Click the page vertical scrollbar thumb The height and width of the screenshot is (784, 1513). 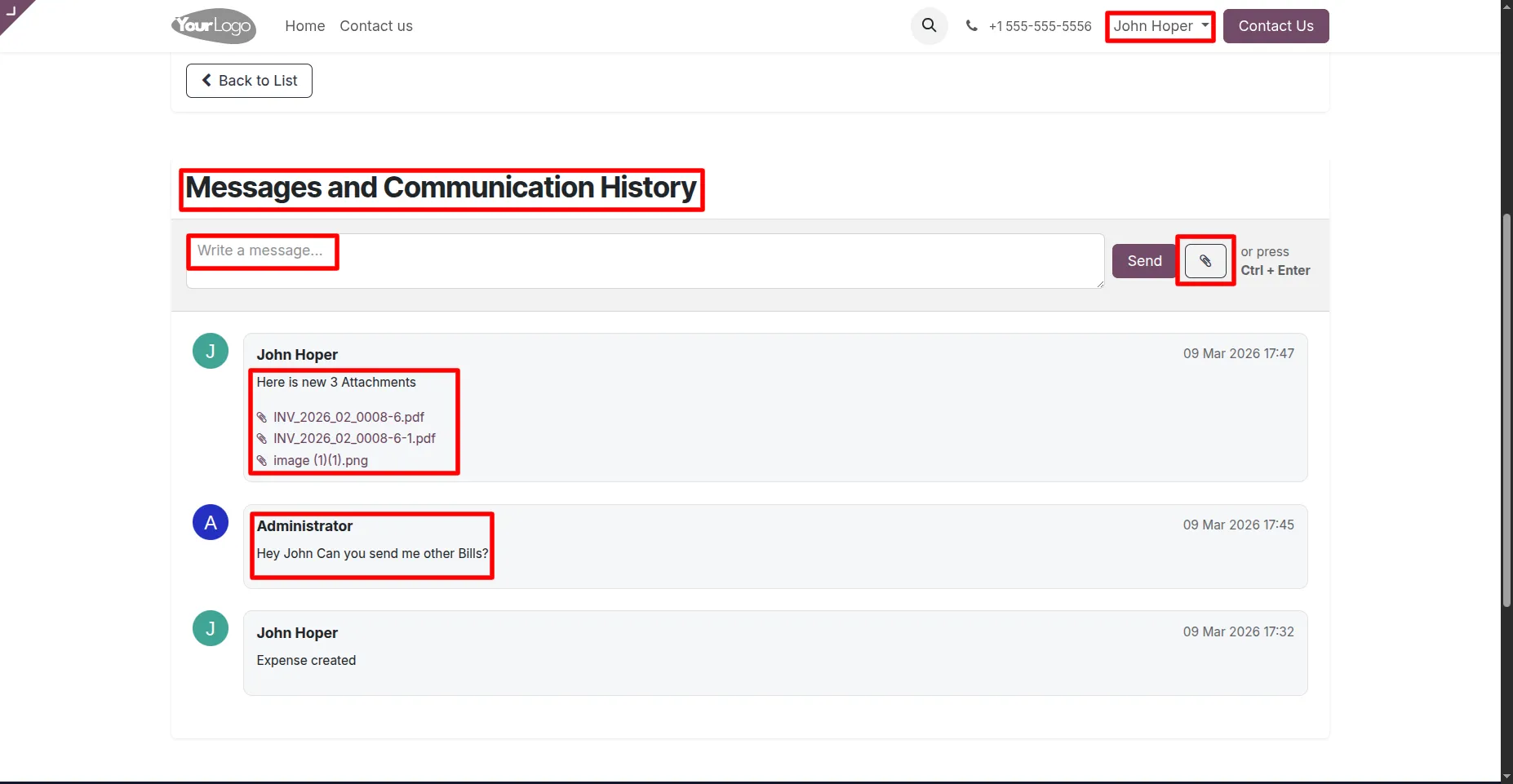(x=1506, y=410)
